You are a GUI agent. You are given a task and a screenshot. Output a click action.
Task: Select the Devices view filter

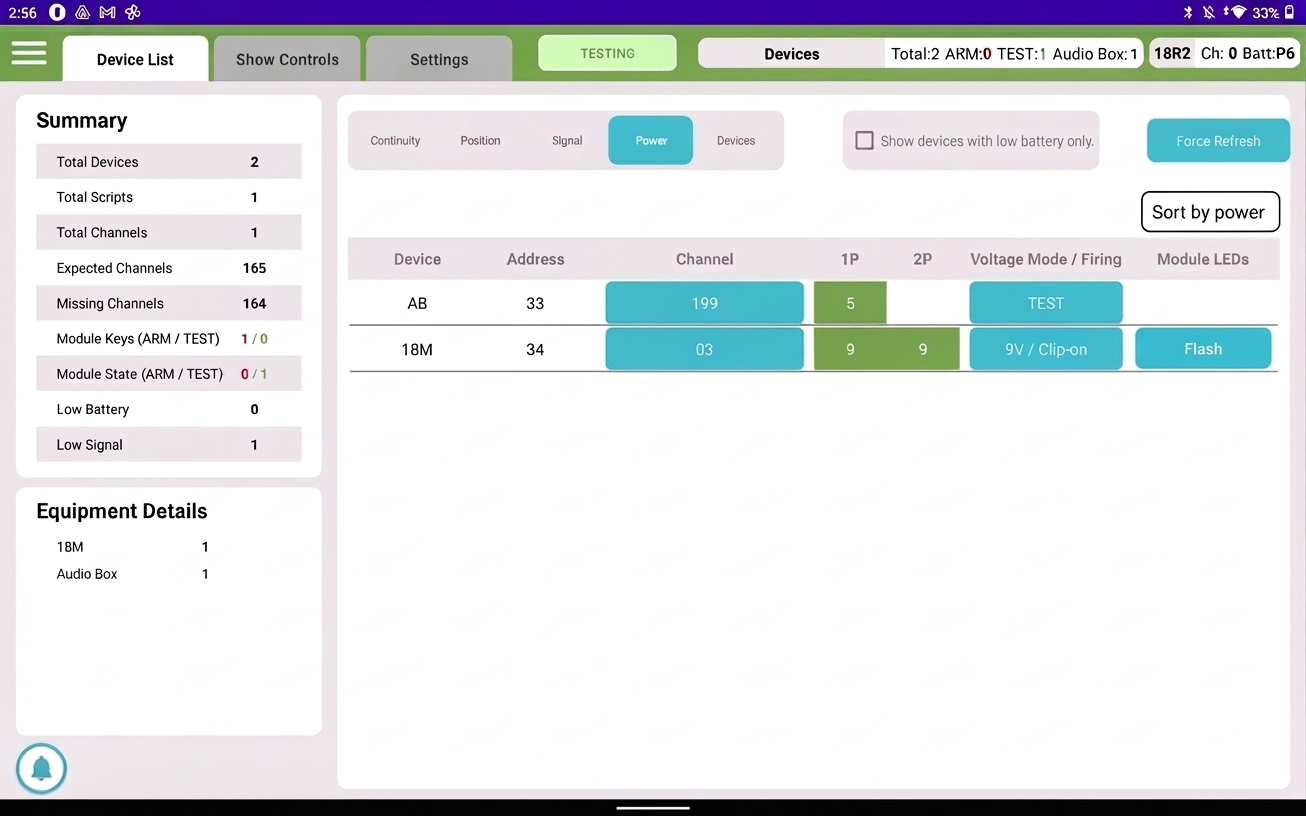coord(735,140)
